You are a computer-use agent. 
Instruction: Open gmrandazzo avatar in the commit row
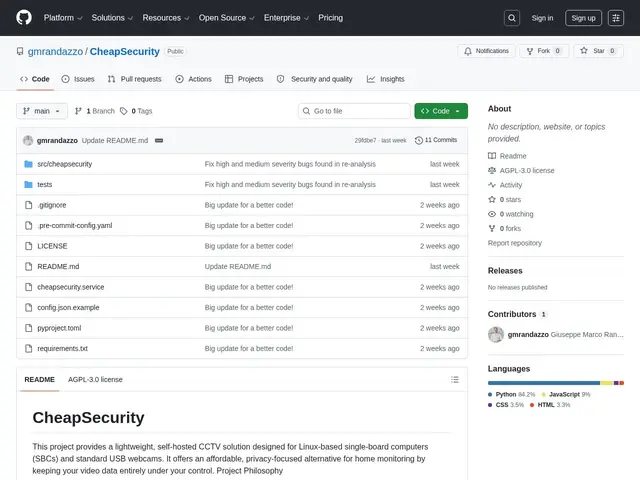click(28, 140)
